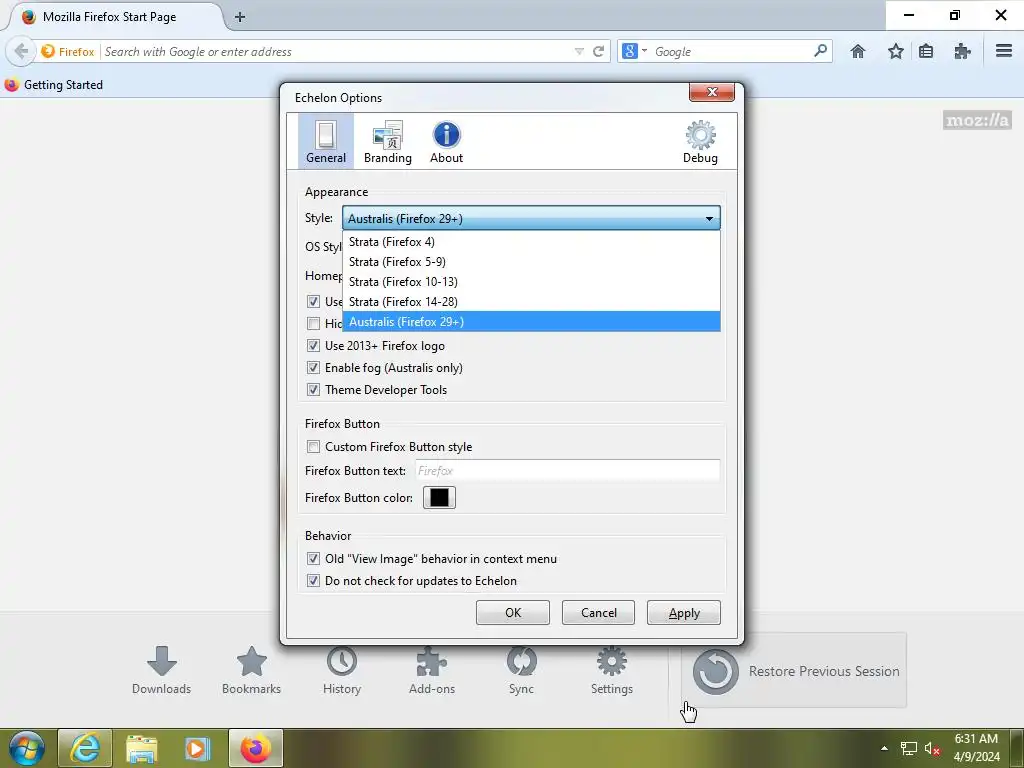Image resolution: width=1024 pixels, height=768 pixels.
Task: Open the network tray icon
Action: pos(908,749)
